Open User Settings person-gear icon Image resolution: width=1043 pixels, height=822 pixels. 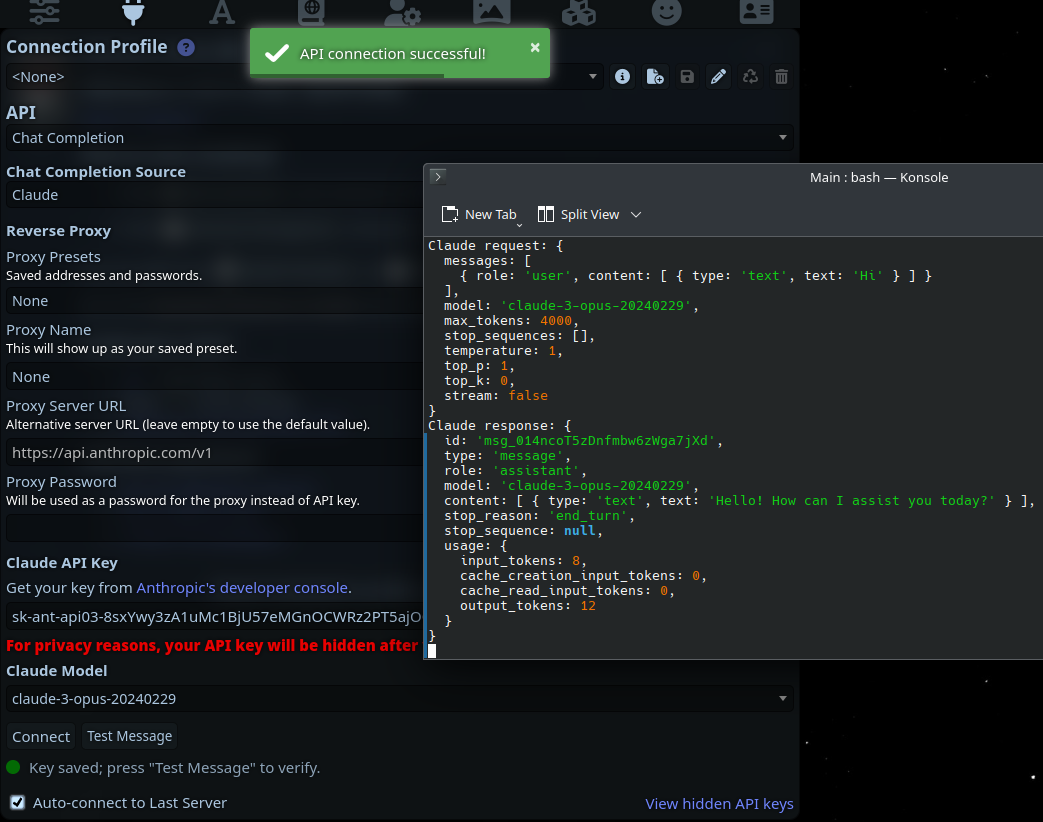click(402, 11)
